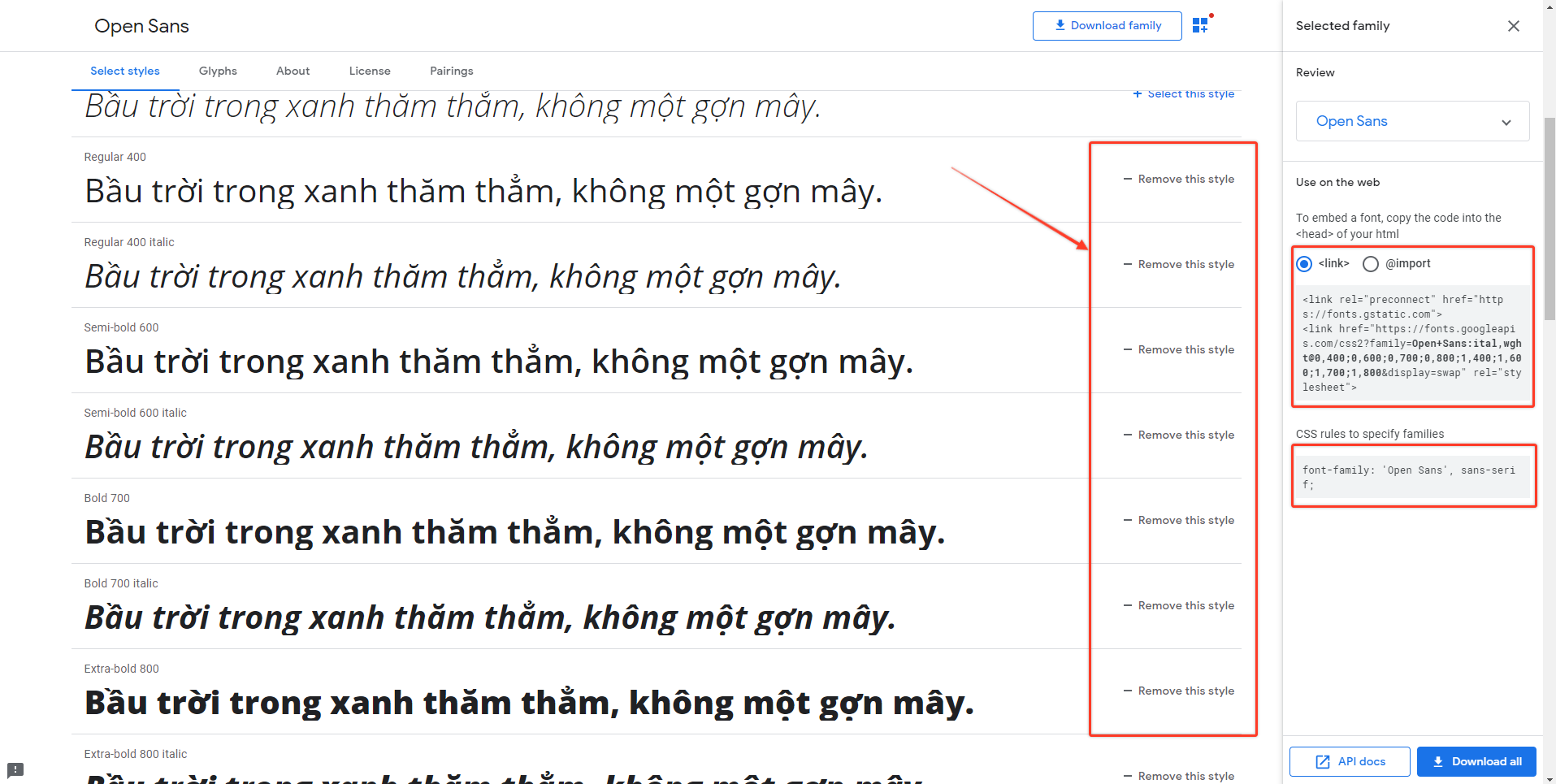Viewport: 1556px width, 784px height.
Task: Click minus icon for Regular 400 style
Action: [1128, 179]
